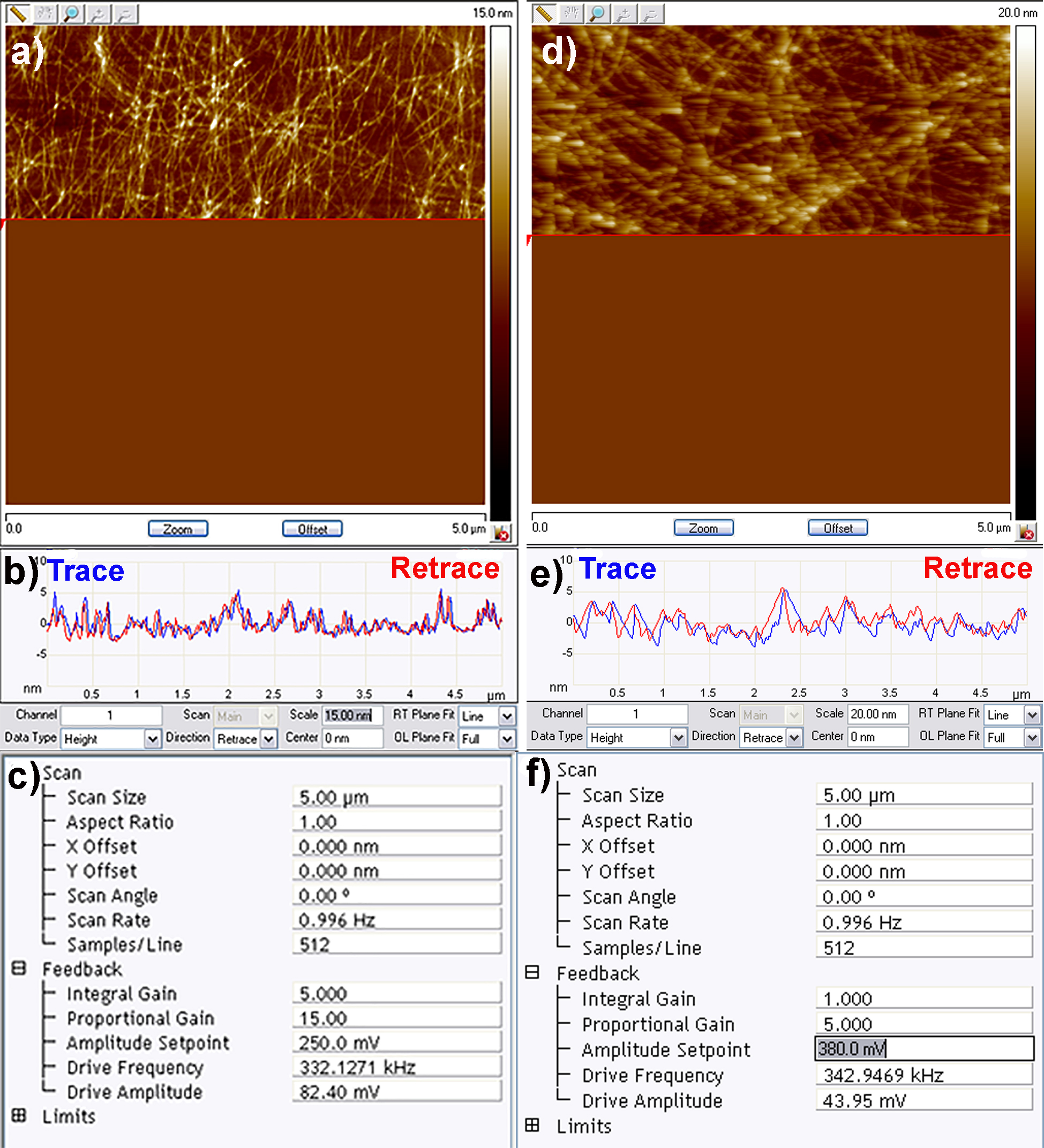Click the Scale 20.00 nm field in right panel

[878, 714]
